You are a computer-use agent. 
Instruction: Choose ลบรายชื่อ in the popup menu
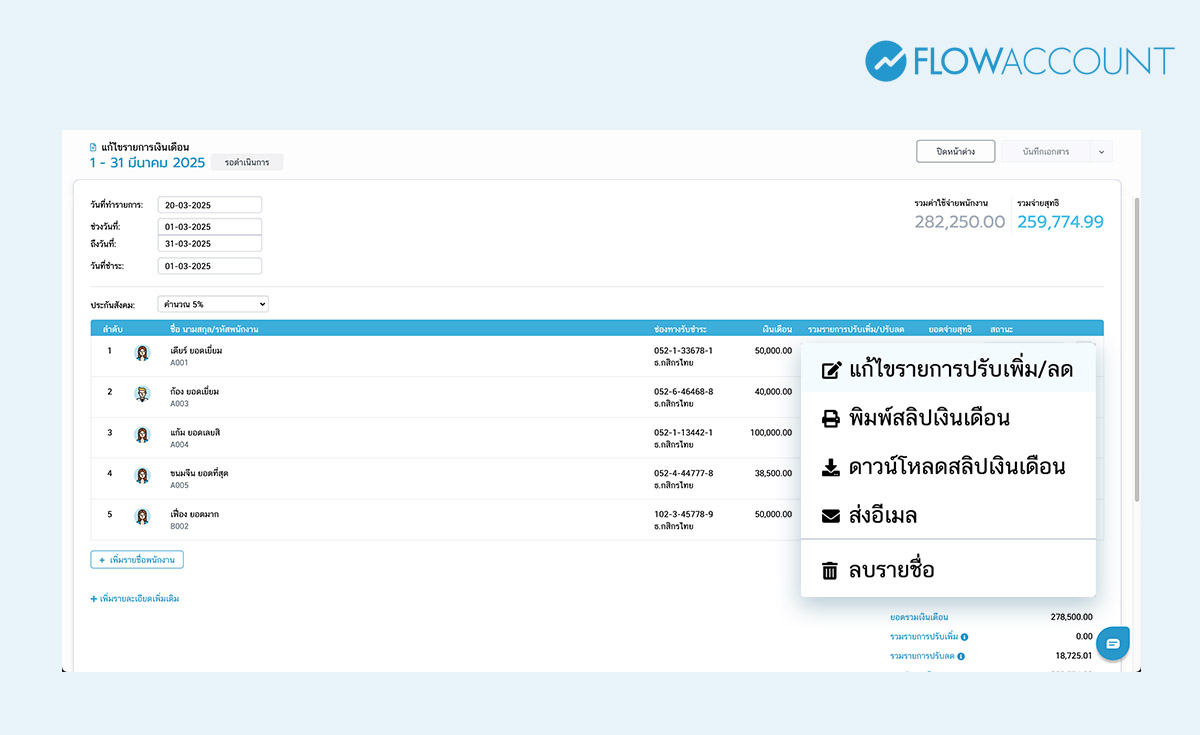tap(890, 570)
